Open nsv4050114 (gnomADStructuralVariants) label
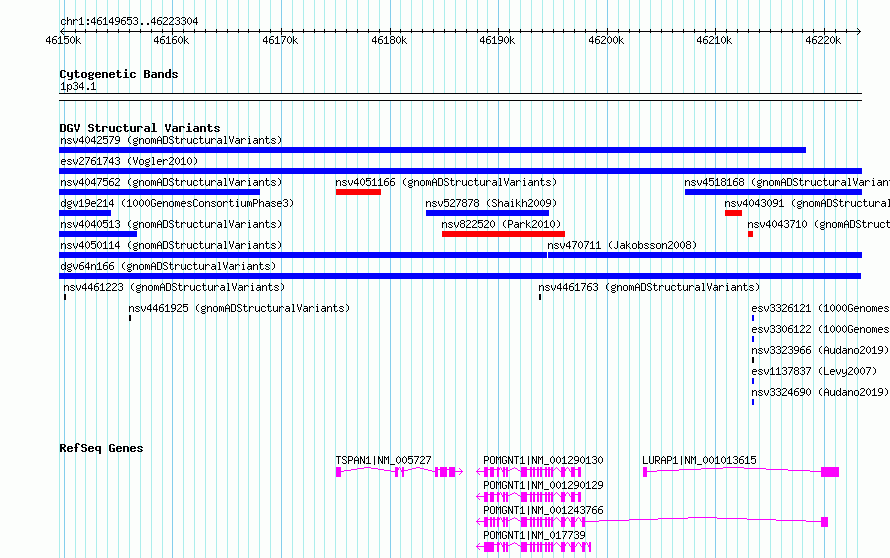This screenshot has height=558, width=890. point(171,245)
